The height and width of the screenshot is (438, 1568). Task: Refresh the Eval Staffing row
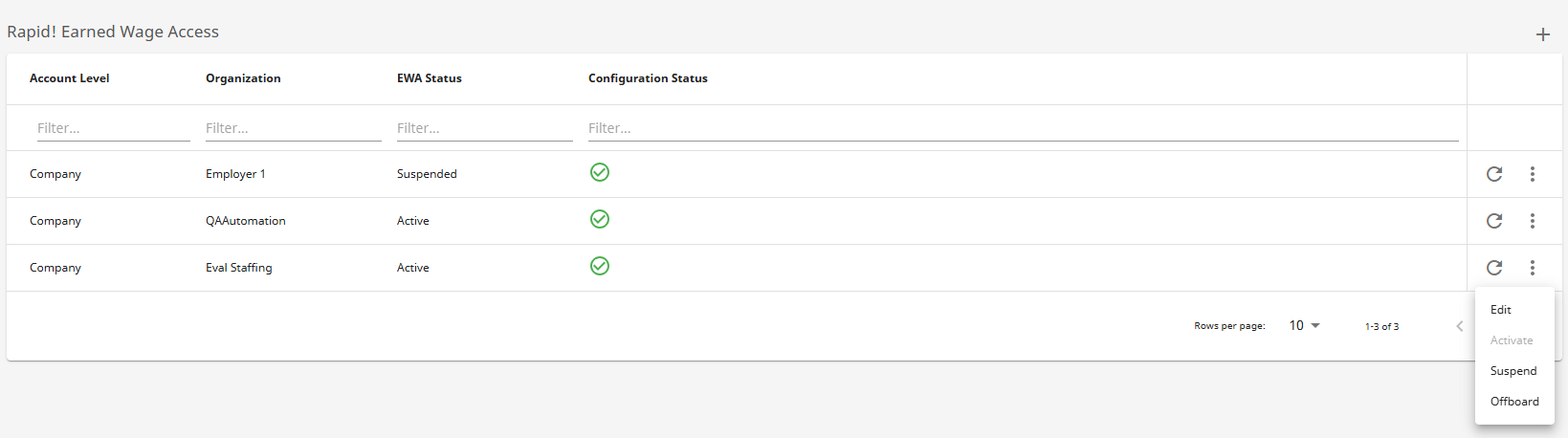click(1493, 268)
